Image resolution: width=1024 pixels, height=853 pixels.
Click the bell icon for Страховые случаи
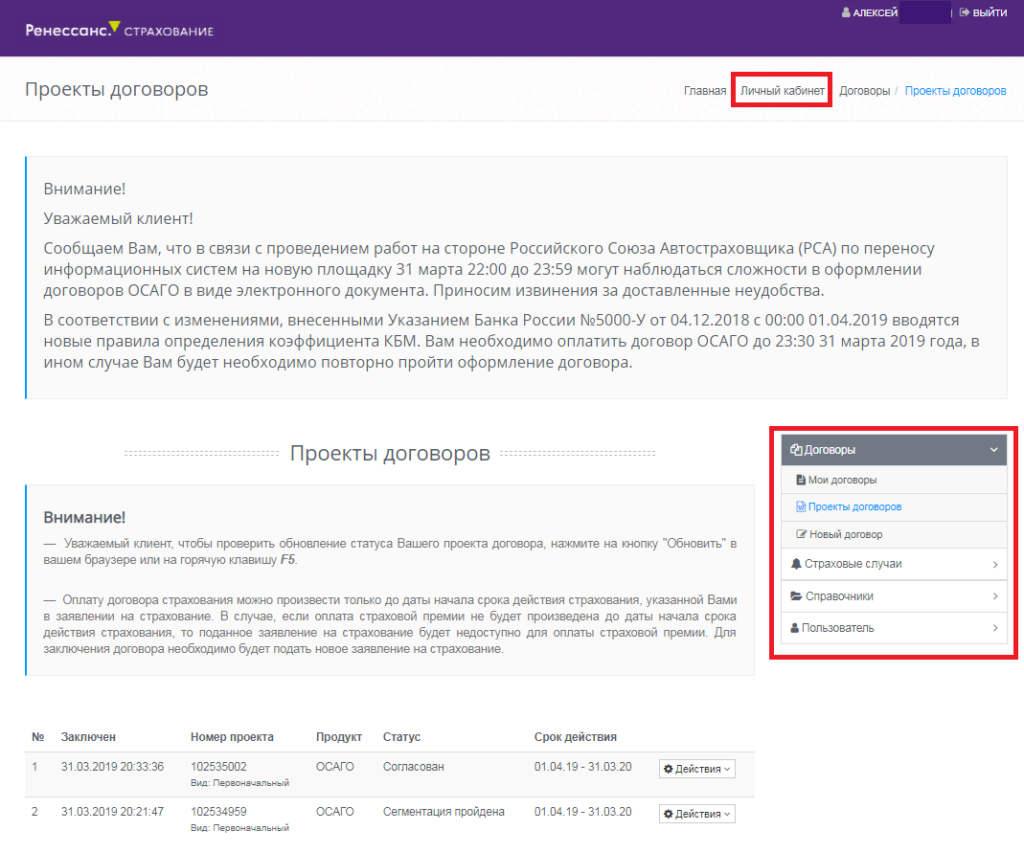coord(796,564)
